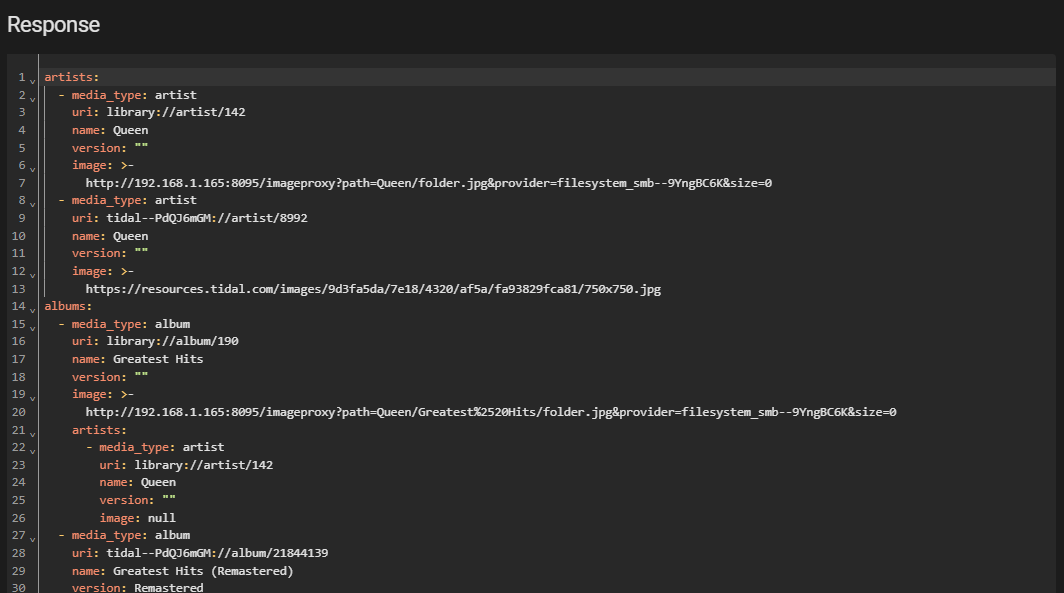This screenshot has width=1064, height=593.
Task: Fold the albums section on line 14
Action: coord(32,308)
